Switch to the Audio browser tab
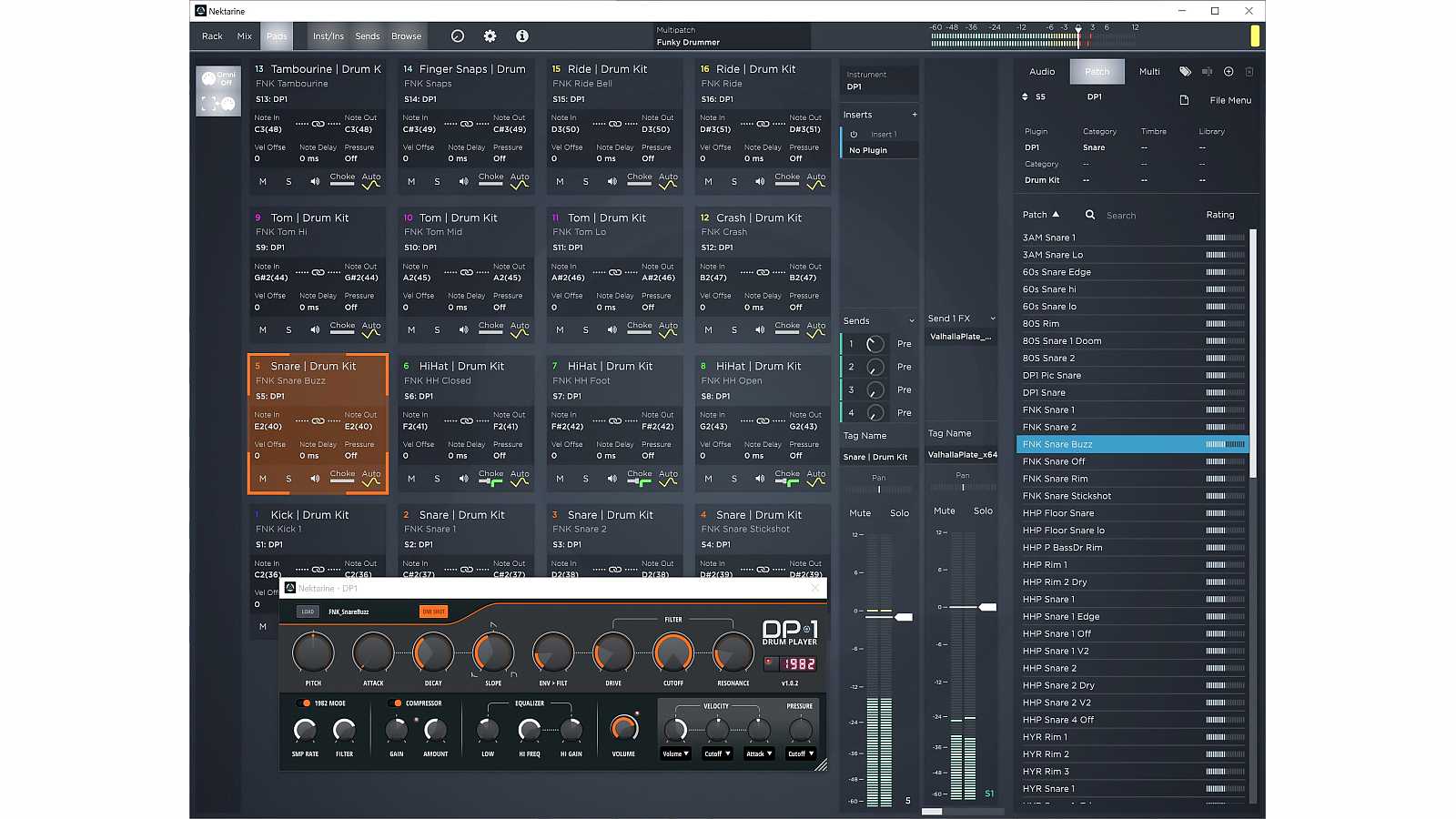Image resolution: width=1456 pixels, height=819 pixels. pos(1042,72)
